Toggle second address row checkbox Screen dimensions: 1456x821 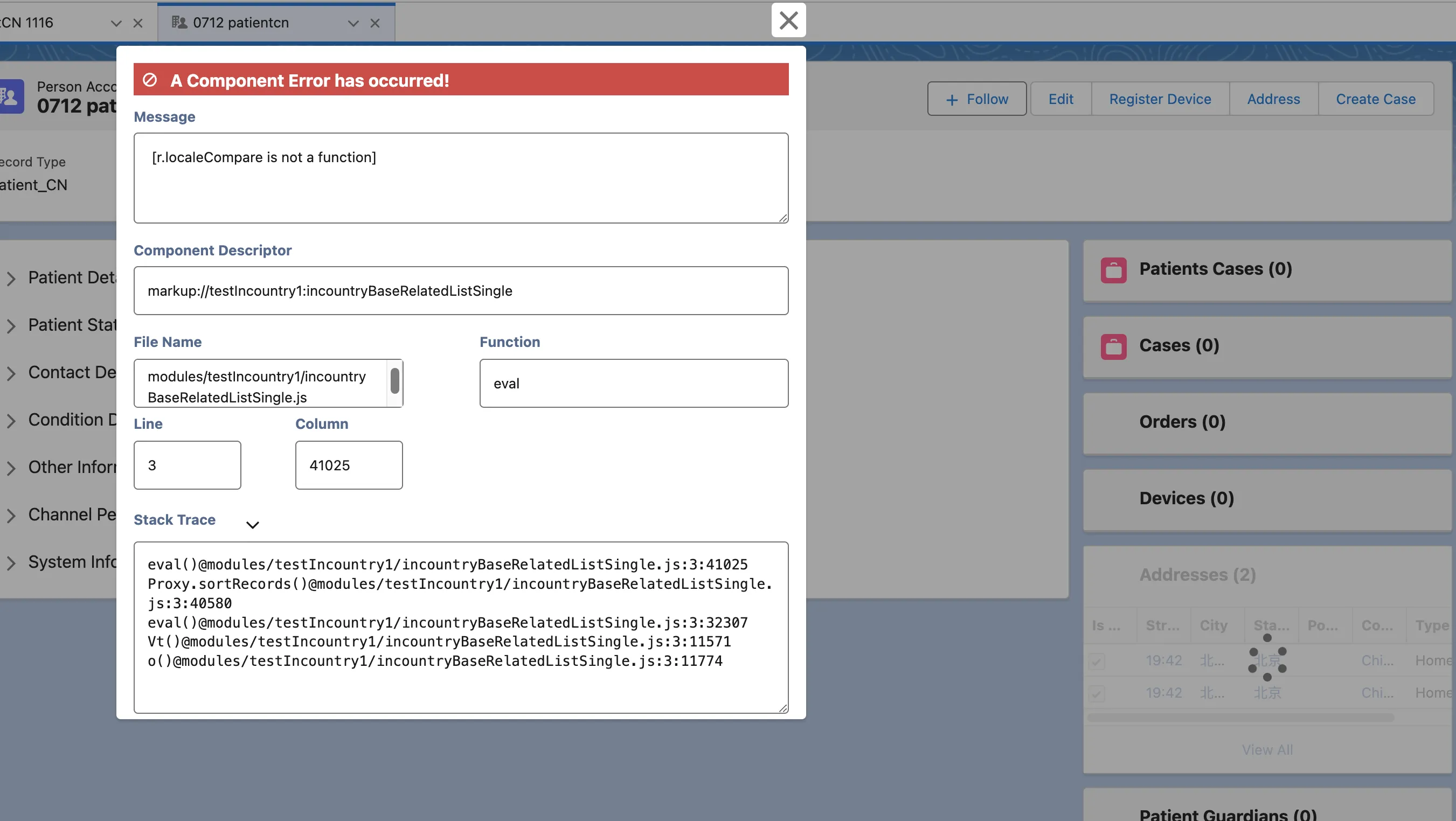1097,693
